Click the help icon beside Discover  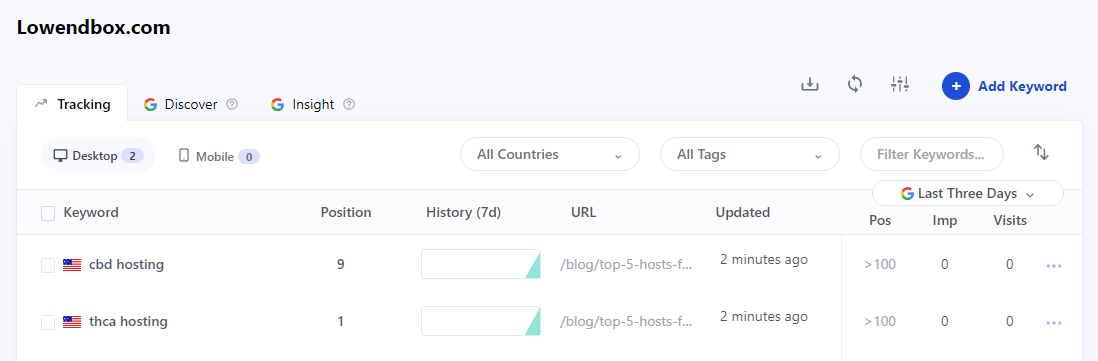[x=232, y=104]
